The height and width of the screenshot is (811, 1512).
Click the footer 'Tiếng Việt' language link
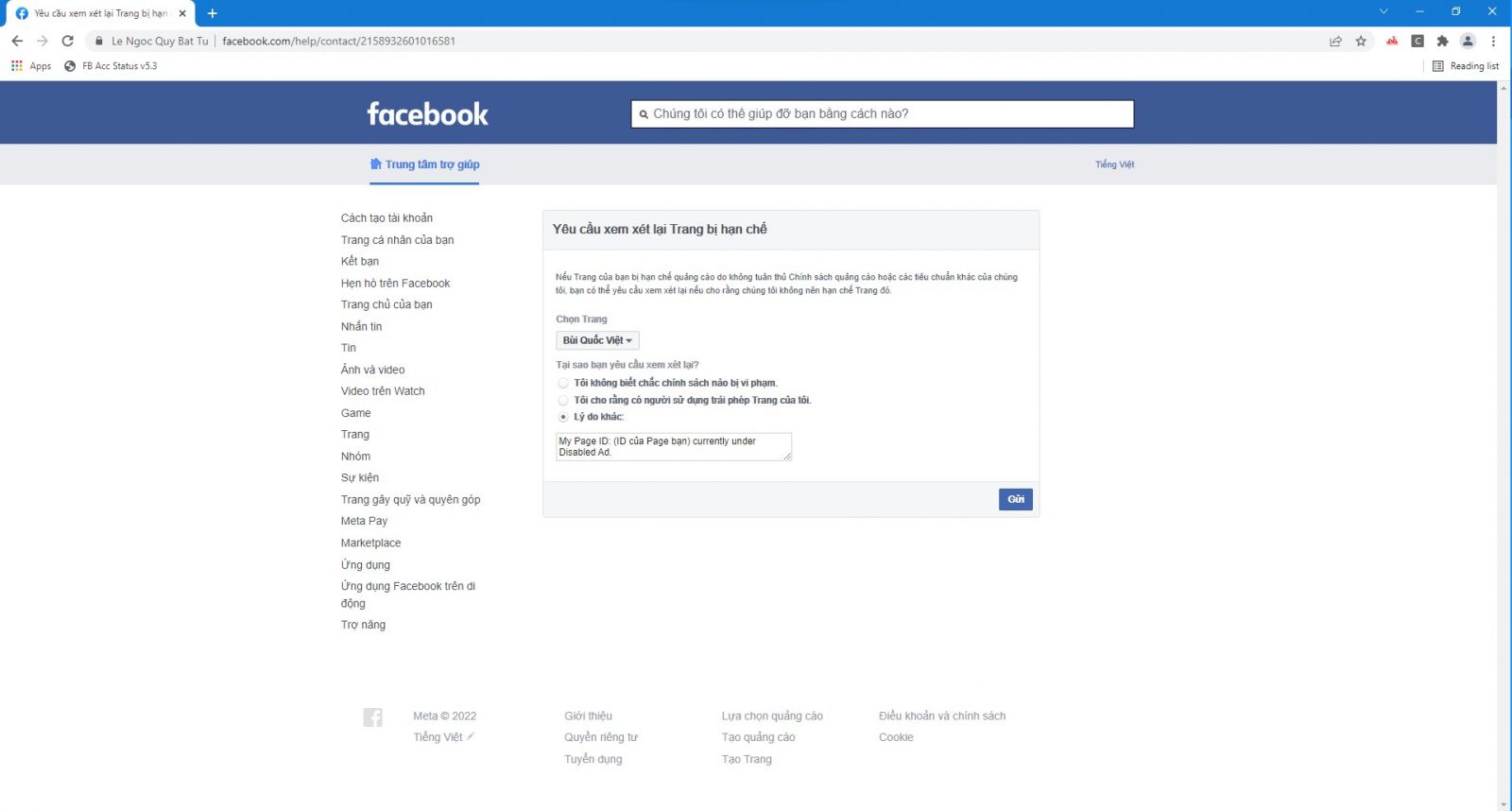(438, 737)
